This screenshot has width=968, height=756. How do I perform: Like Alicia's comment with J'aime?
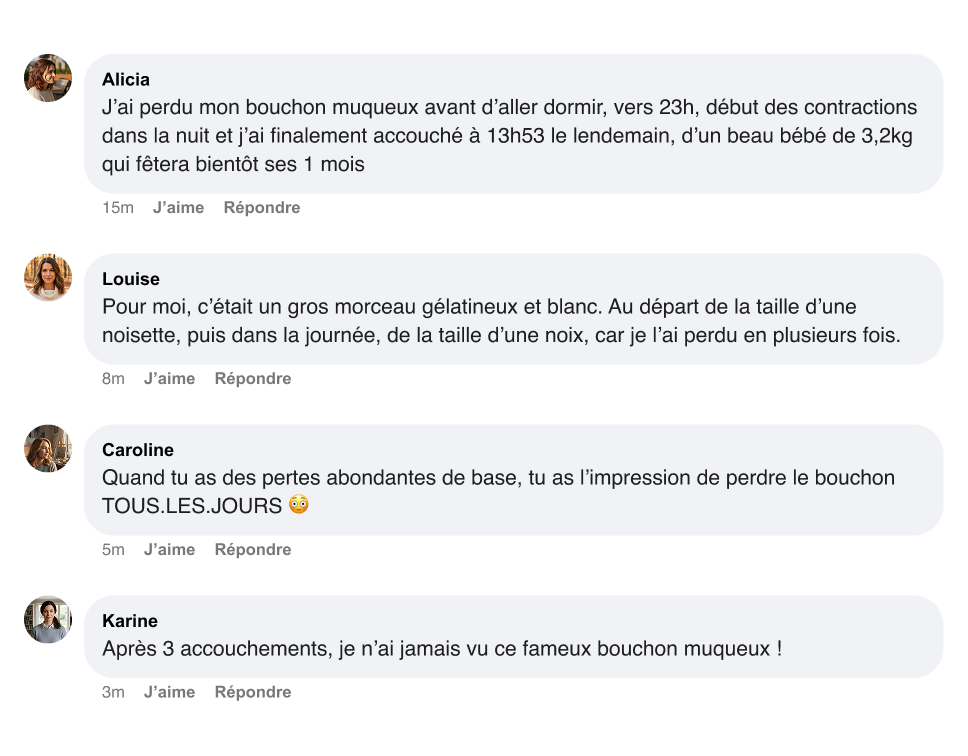[178, 207]
